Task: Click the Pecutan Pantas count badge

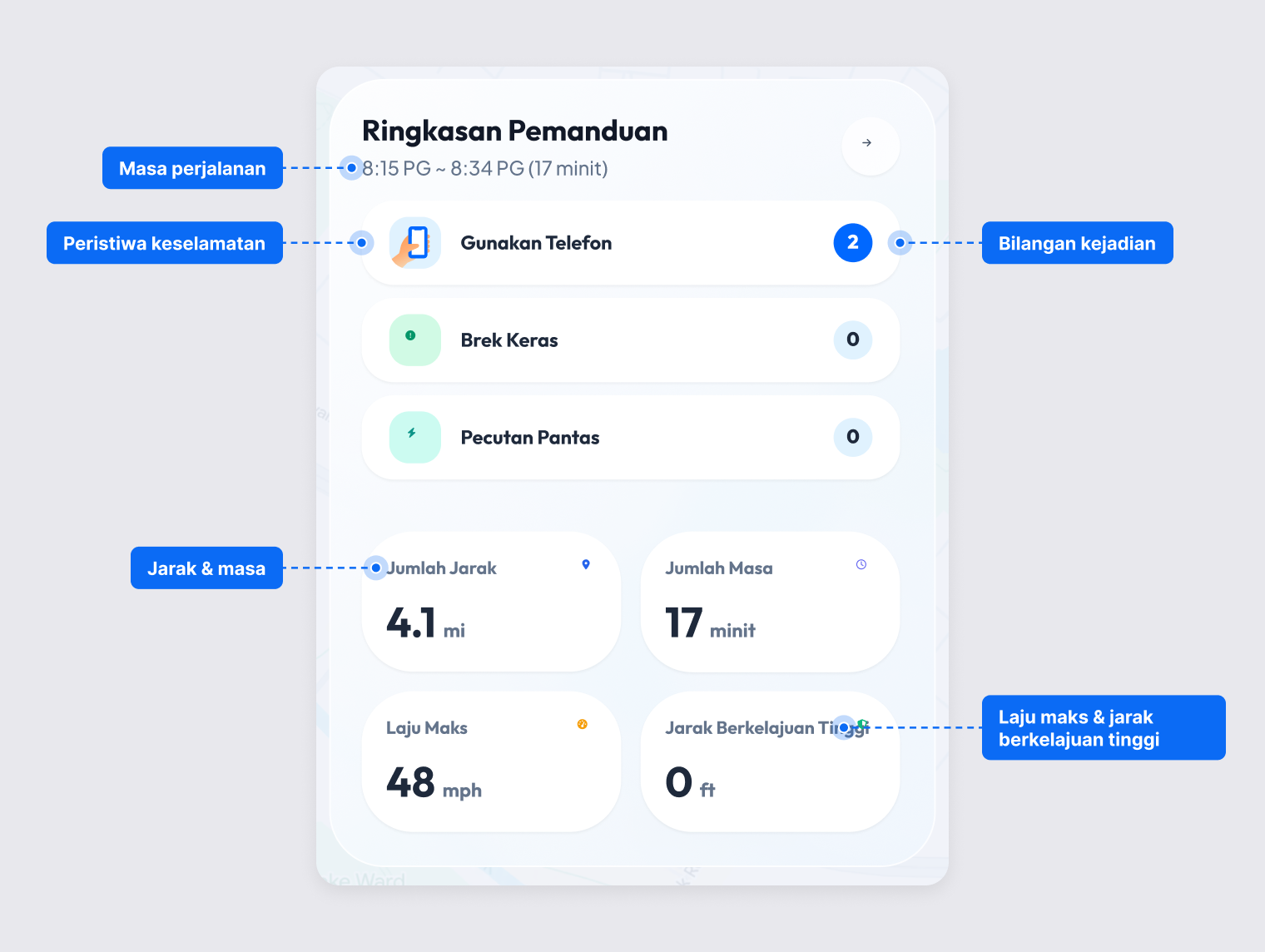Action: point(852,437)
